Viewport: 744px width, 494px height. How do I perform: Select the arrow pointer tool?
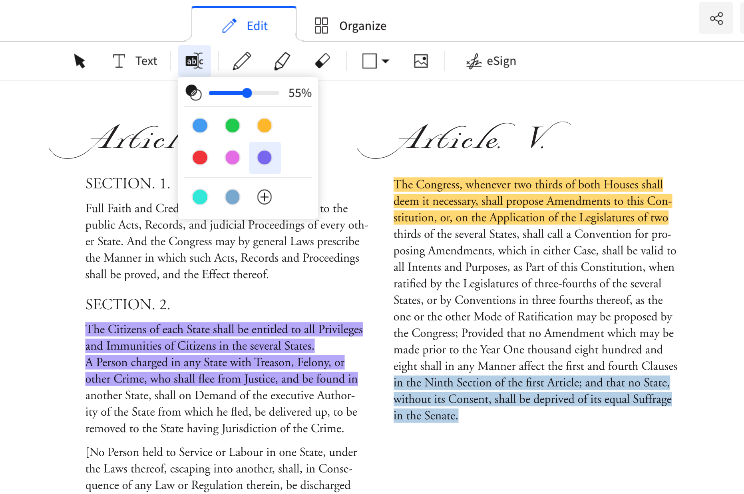(x=80, y=61)
